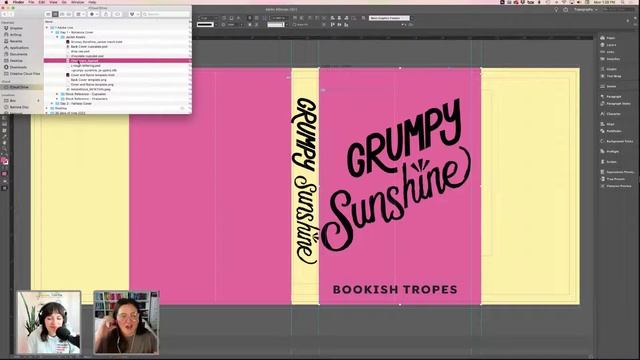Switch Finder to list view
This screenshot has width=640, height=360.
tap(55, 14)
